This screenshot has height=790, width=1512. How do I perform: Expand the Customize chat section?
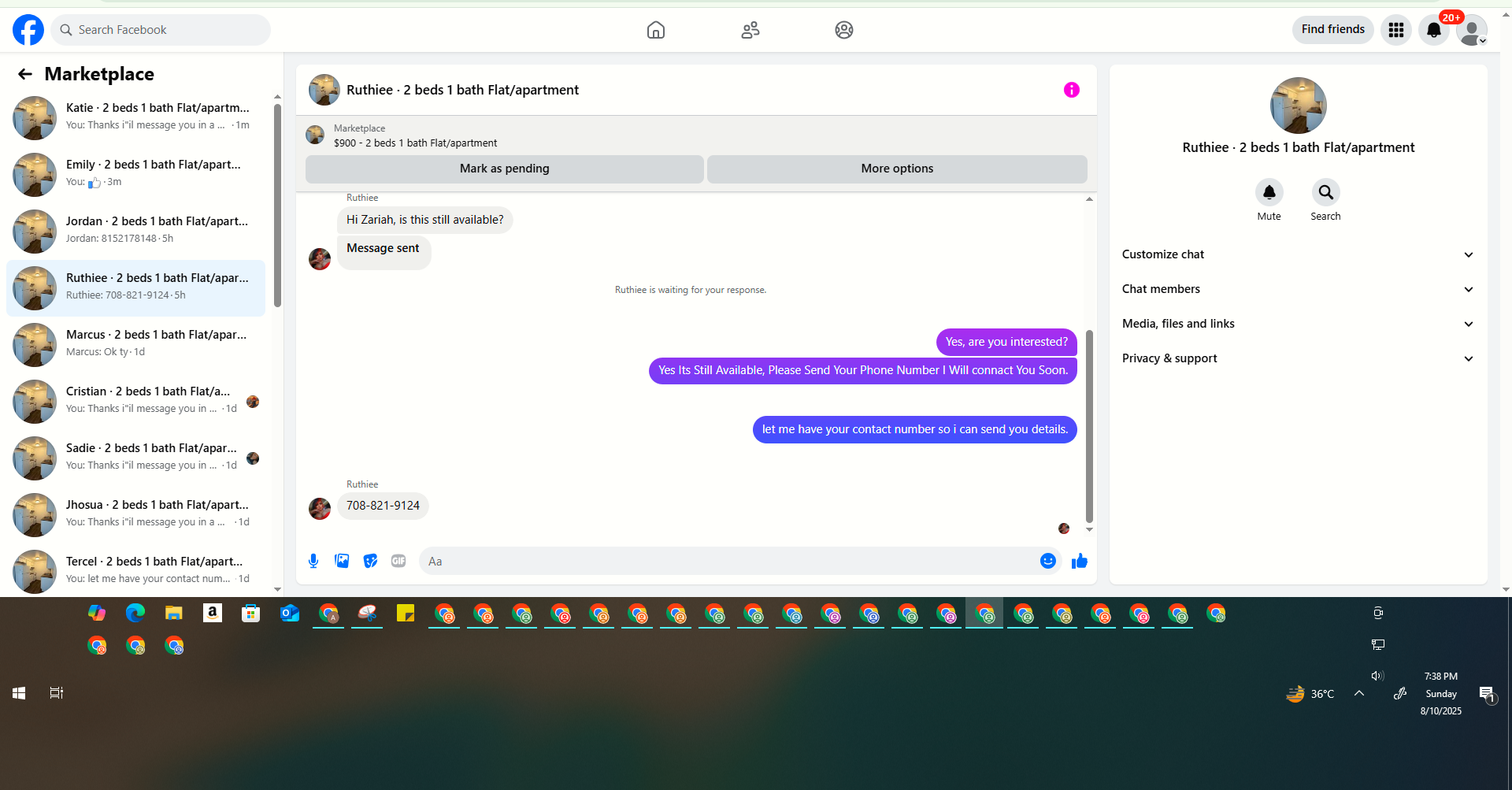point(1298,254)
